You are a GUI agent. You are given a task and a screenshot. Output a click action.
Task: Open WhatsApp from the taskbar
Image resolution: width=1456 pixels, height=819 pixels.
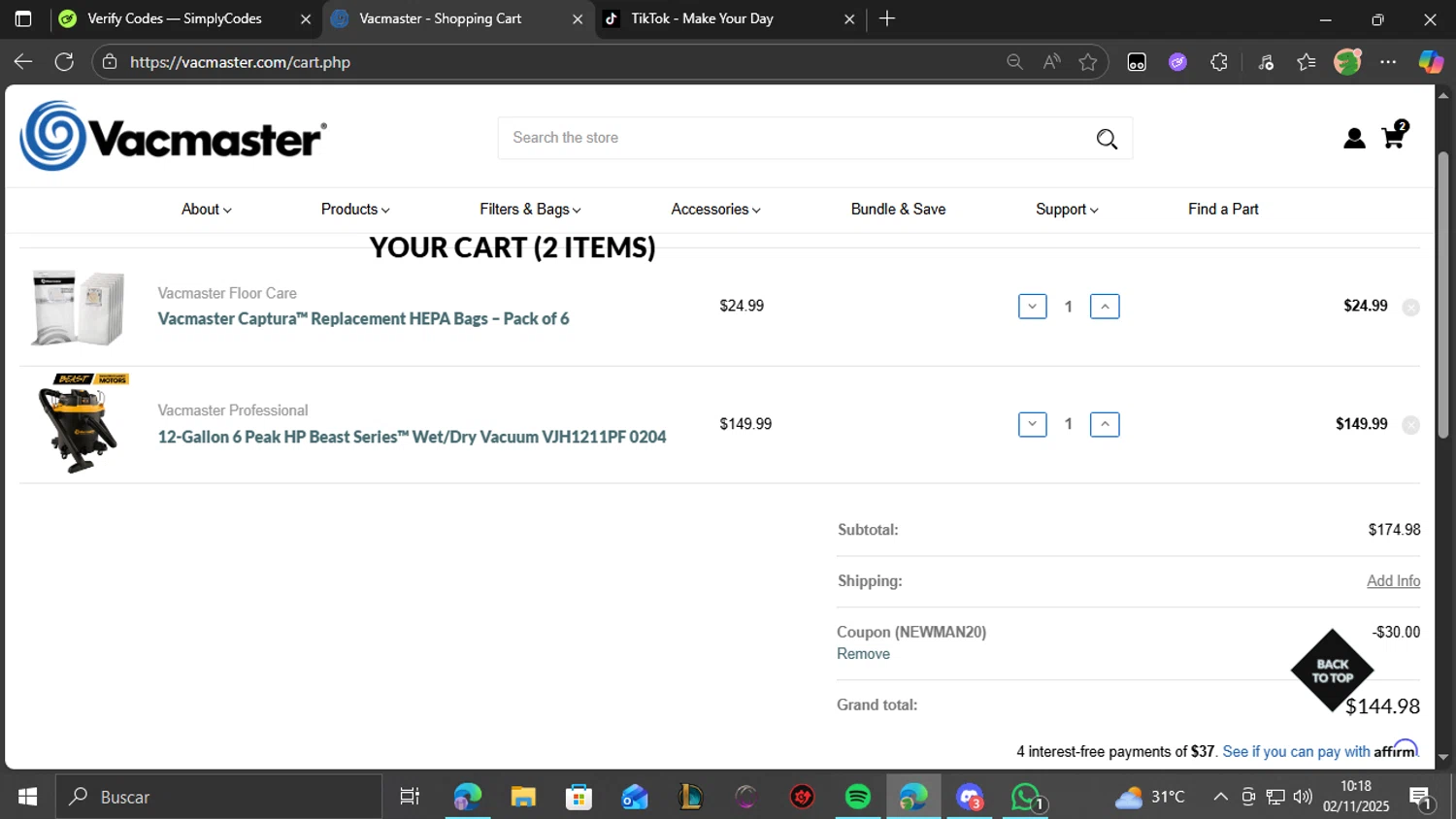pos(1027,797)
